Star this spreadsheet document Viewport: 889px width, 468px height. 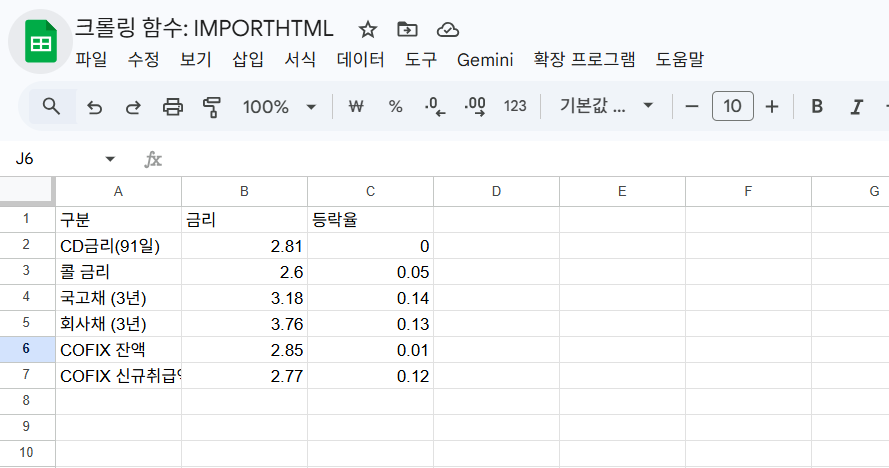coord(368,29)
